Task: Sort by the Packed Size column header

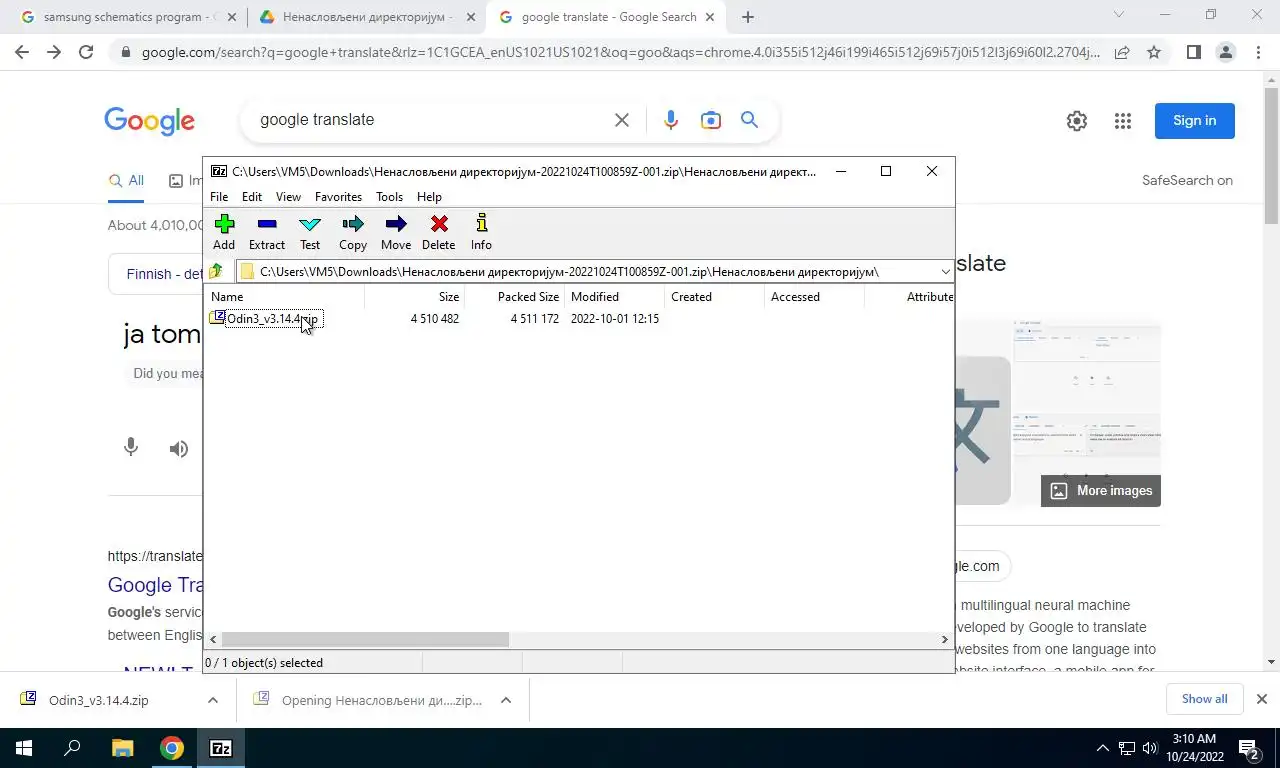Action: click(x=514, y=297)
